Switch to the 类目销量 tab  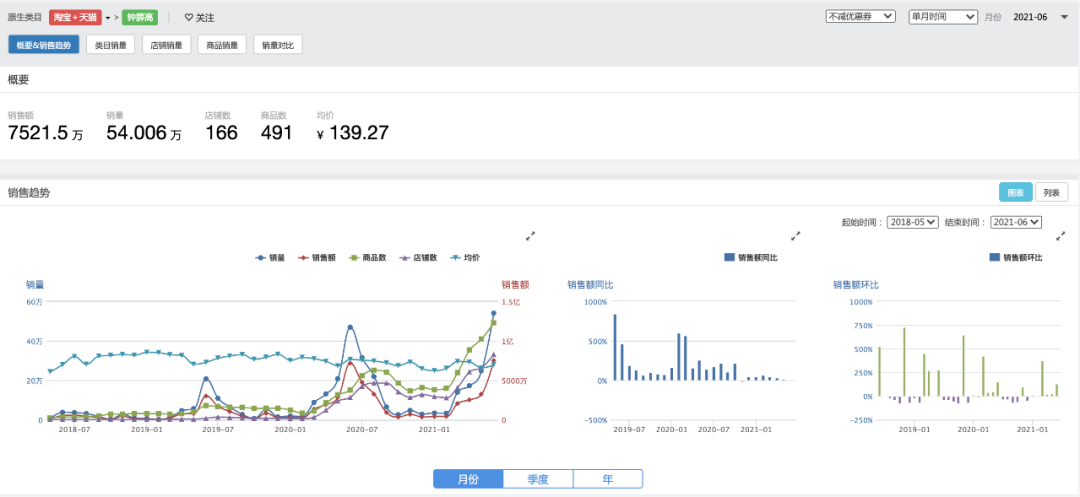[110, 45]
